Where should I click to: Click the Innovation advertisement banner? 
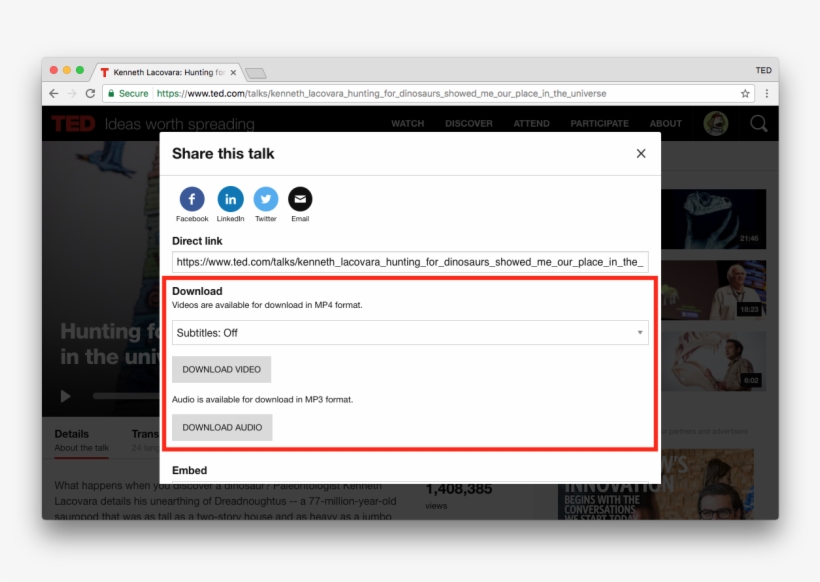(x=656, y=484)
